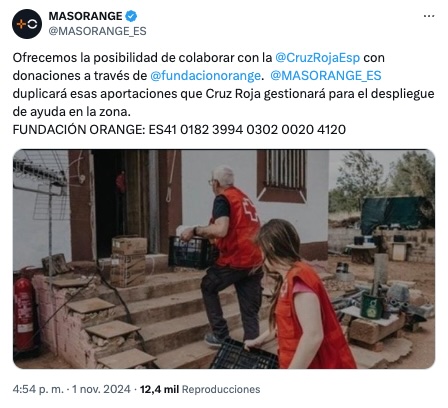
Task: Click the fire extinguisher in the photo
Action: tap(24, 312)
